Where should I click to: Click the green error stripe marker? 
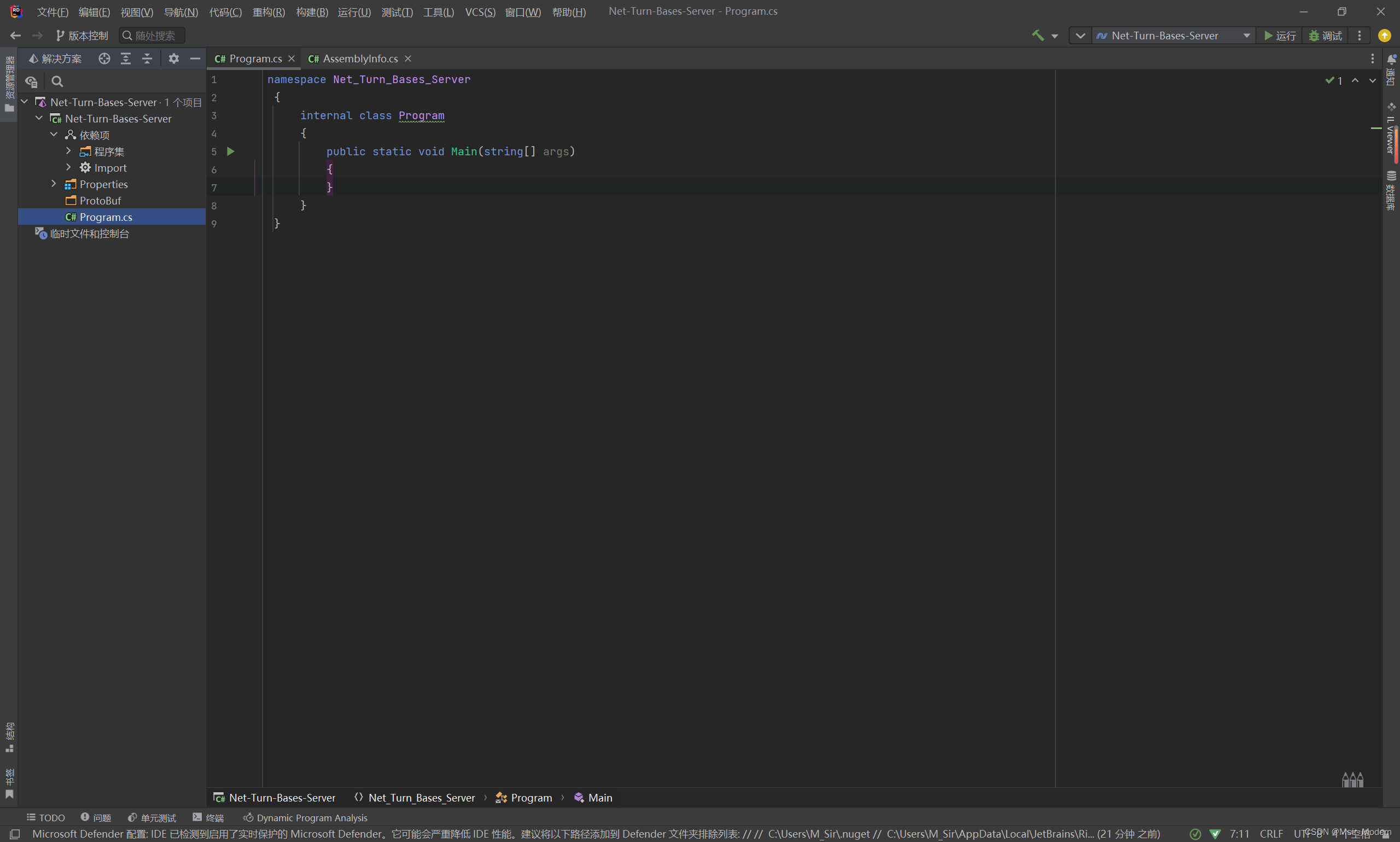coord(1375,128)
